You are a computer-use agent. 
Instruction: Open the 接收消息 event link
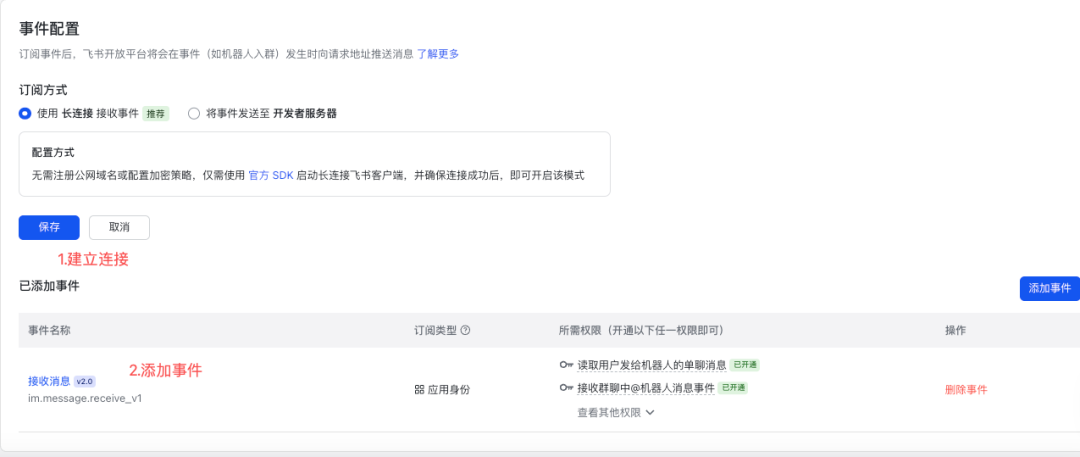coord(49,381)
